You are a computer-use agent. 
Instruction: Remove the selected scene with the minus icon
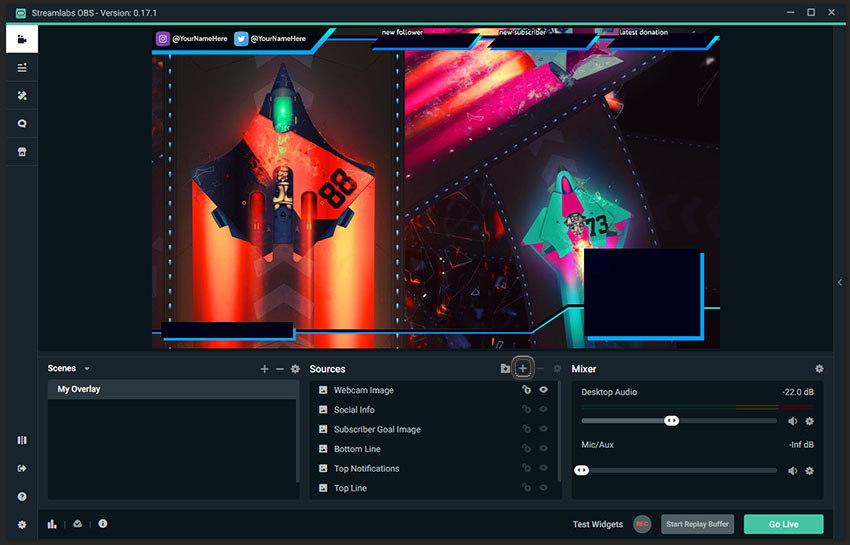(x=280, y=369)
